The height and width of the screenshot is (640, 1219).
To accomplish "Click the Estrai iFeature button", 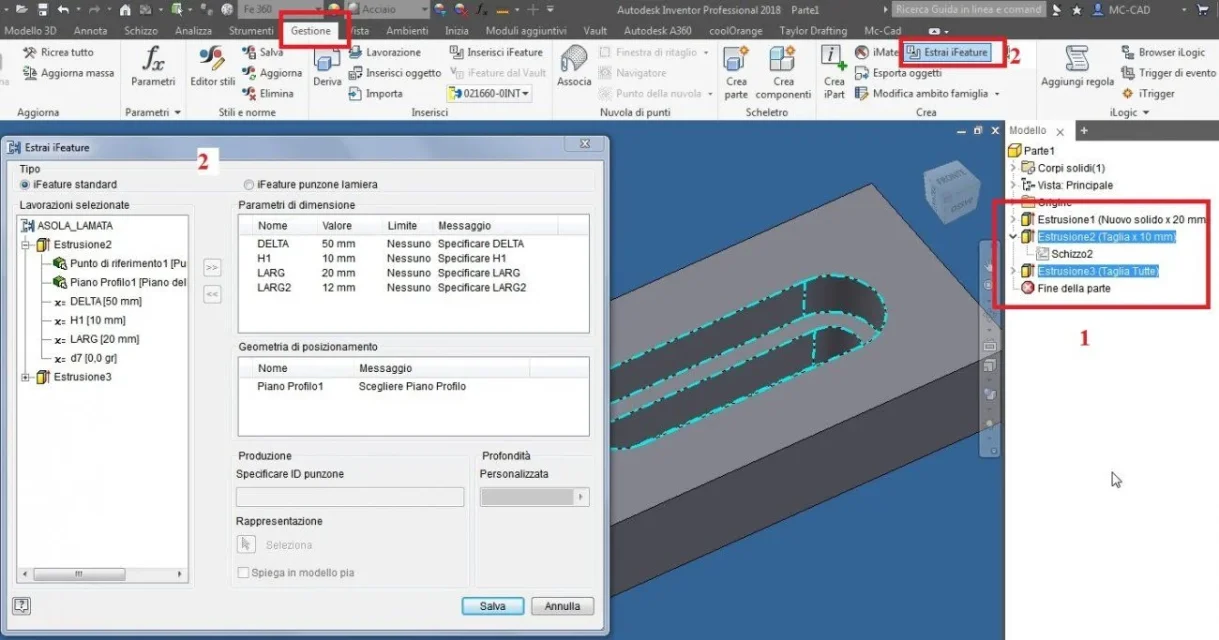I will (x=947, y=52).
